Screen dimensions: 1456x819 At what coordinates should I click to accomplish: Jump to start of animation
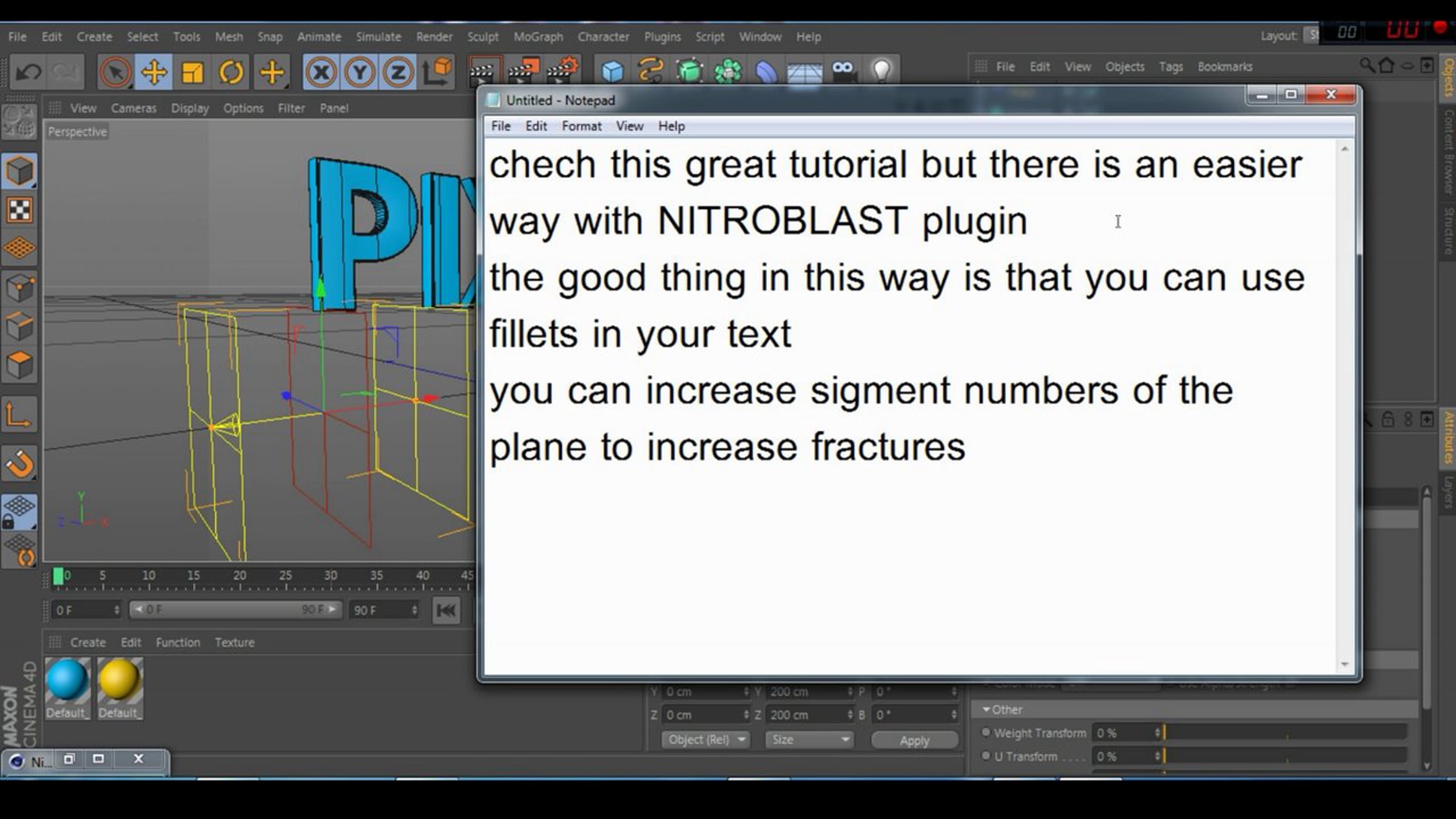click(446, 610)
